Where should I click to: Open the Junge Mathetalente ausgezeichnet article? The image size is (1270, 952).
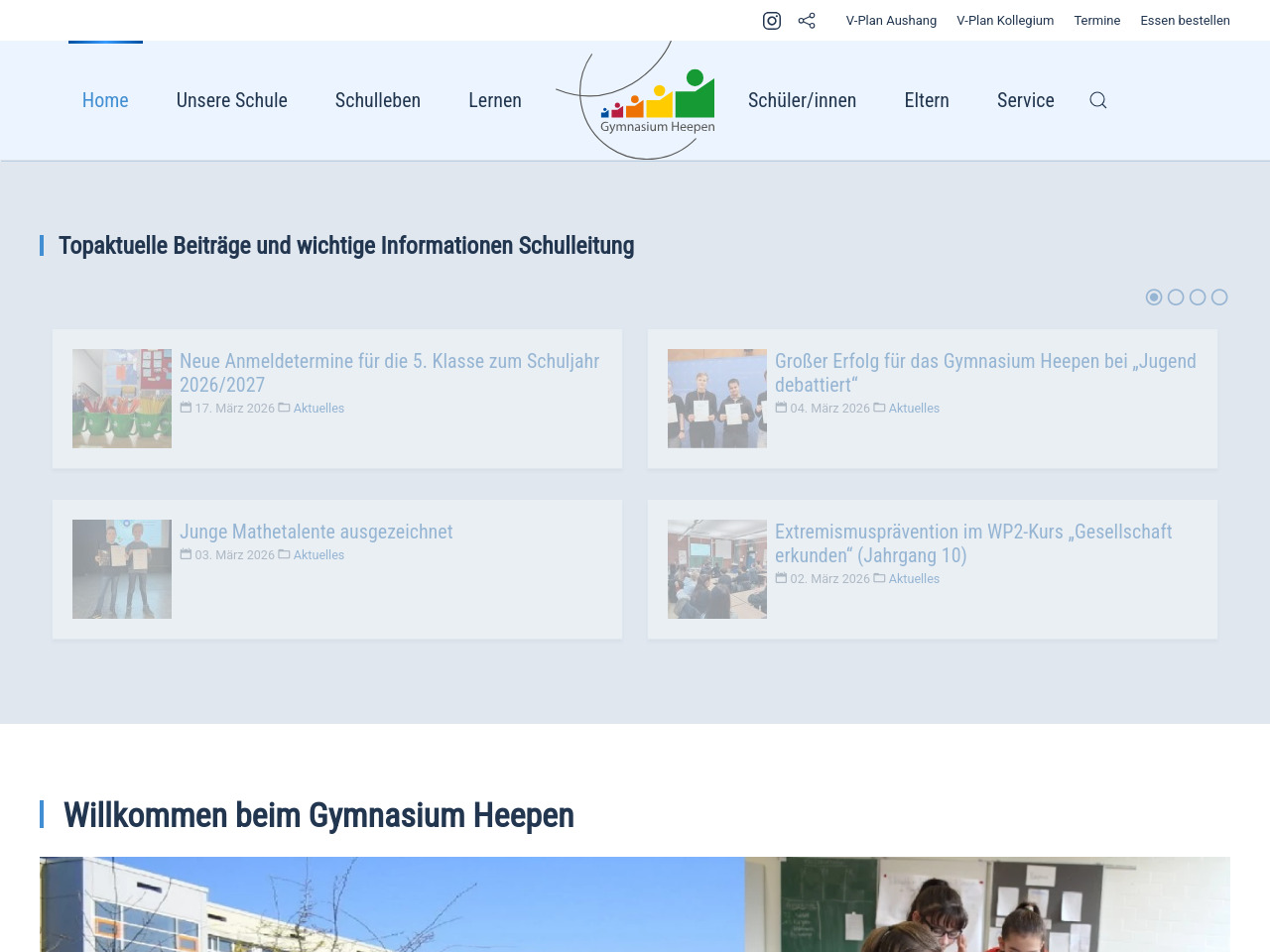click(x=316, y=532)
